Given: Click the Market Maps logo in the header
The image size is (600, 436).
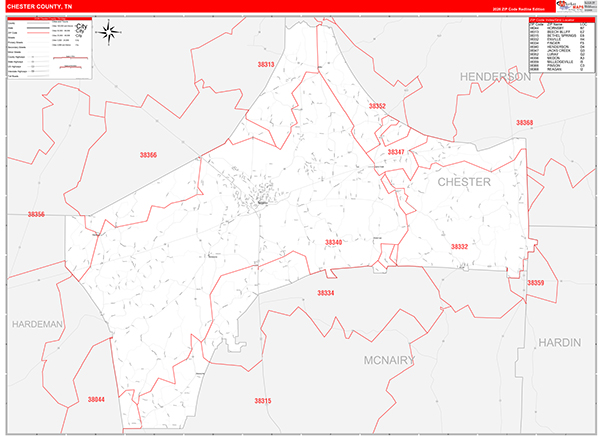Looking at the screenshot, I should pyautogui.click(x=570, y=6).
